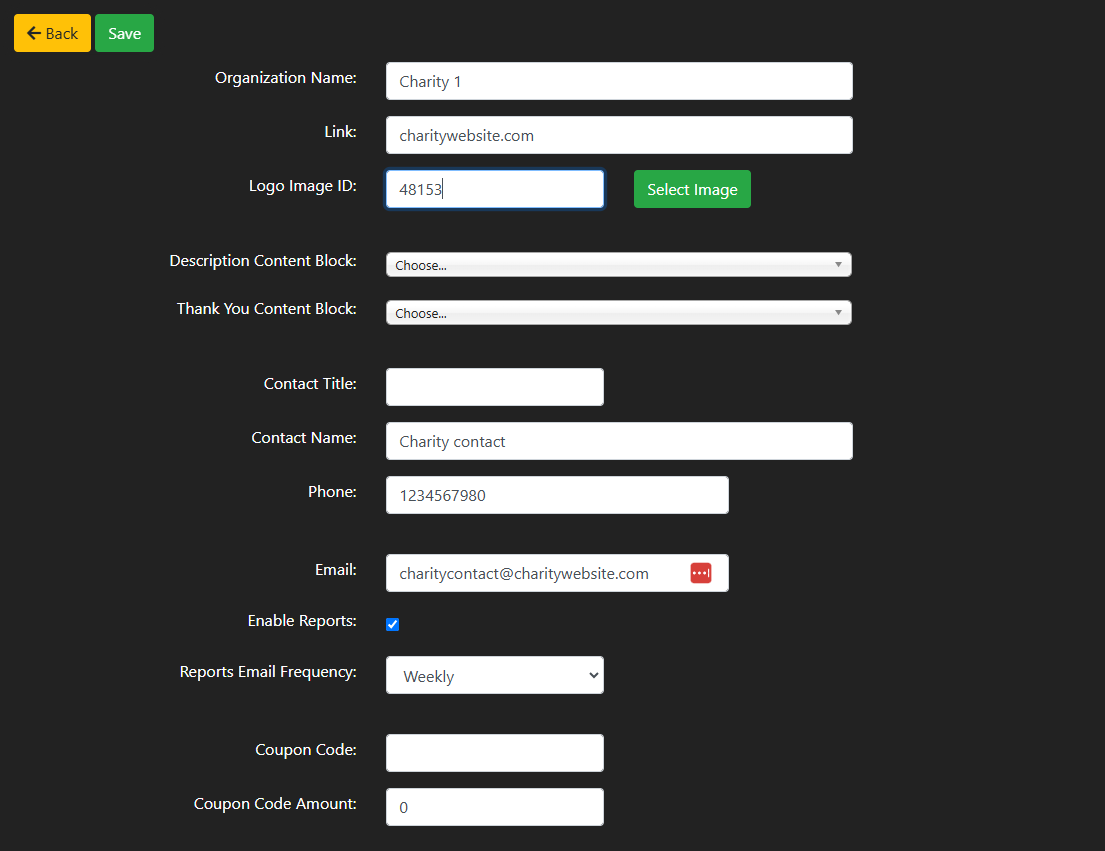This screenshot has height=851, width=1105.
Task: Click into the Link text field
Action: click(x=618, y=135)
